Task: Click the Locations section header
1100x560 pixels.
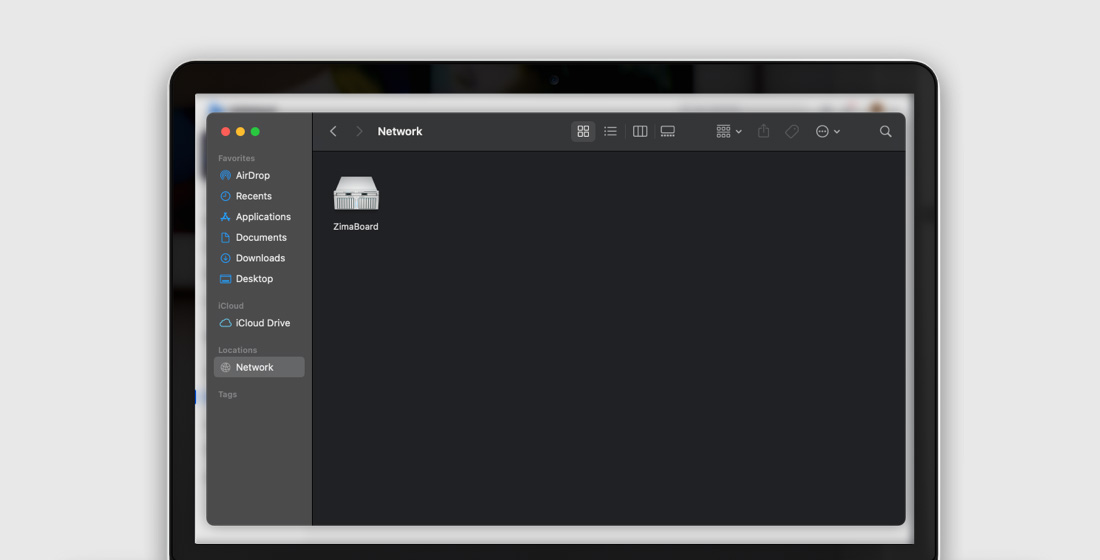Action: pos(237,350)
